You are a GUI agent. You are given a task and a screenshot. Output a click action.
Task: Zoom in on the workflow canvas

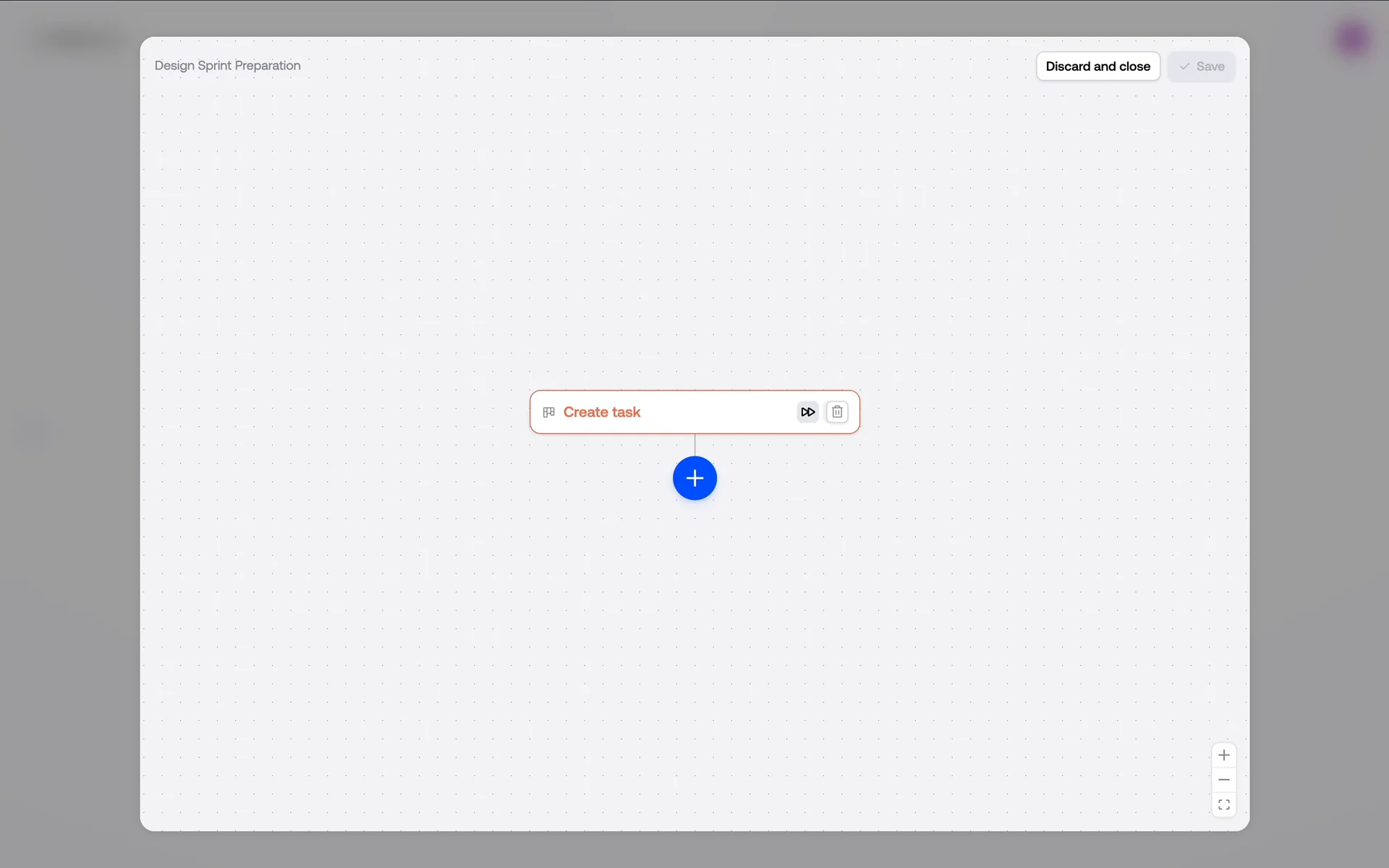tap(1223, 755)
